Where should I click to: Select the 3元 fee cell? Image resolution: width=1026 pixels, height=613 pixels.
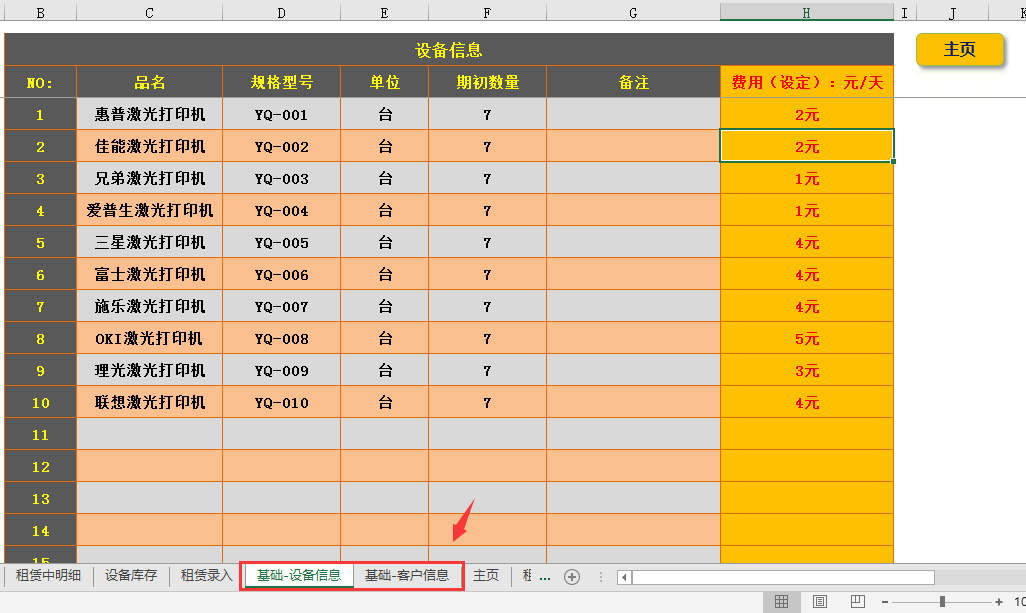pyautogui.click(x=807, y=370)
